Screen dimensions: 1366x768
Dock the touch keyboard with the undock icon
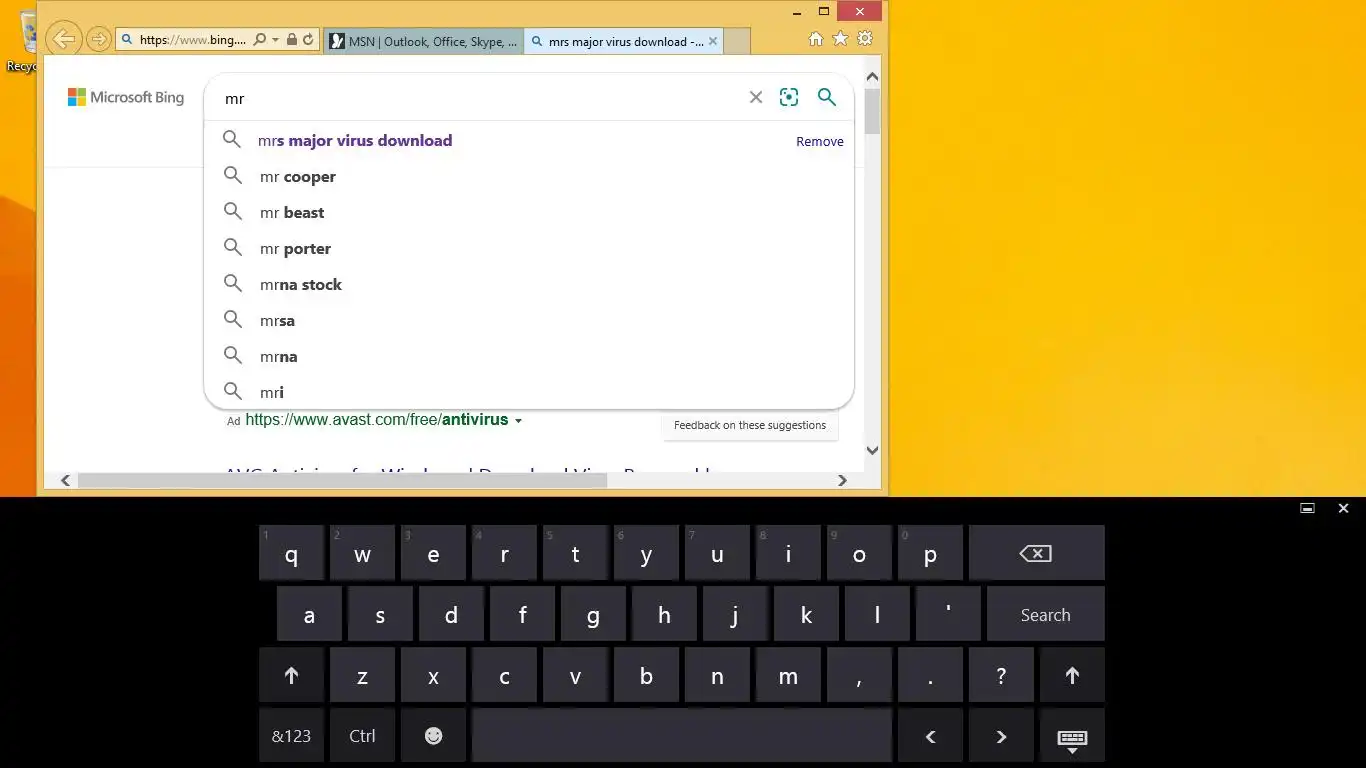[x=1307, y=508]
